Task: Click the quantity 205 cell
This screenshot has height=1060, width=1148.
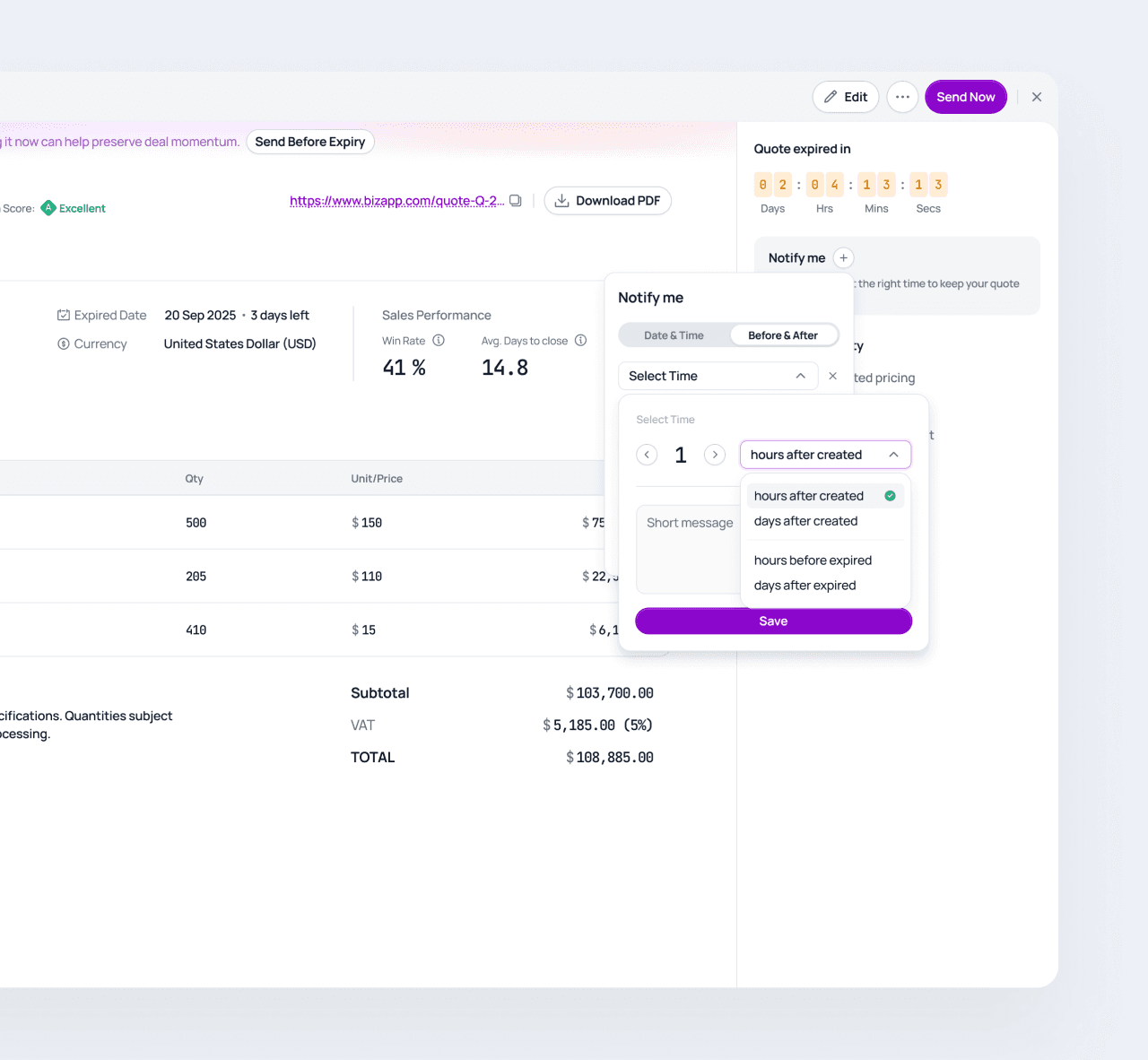Action: 196,577
